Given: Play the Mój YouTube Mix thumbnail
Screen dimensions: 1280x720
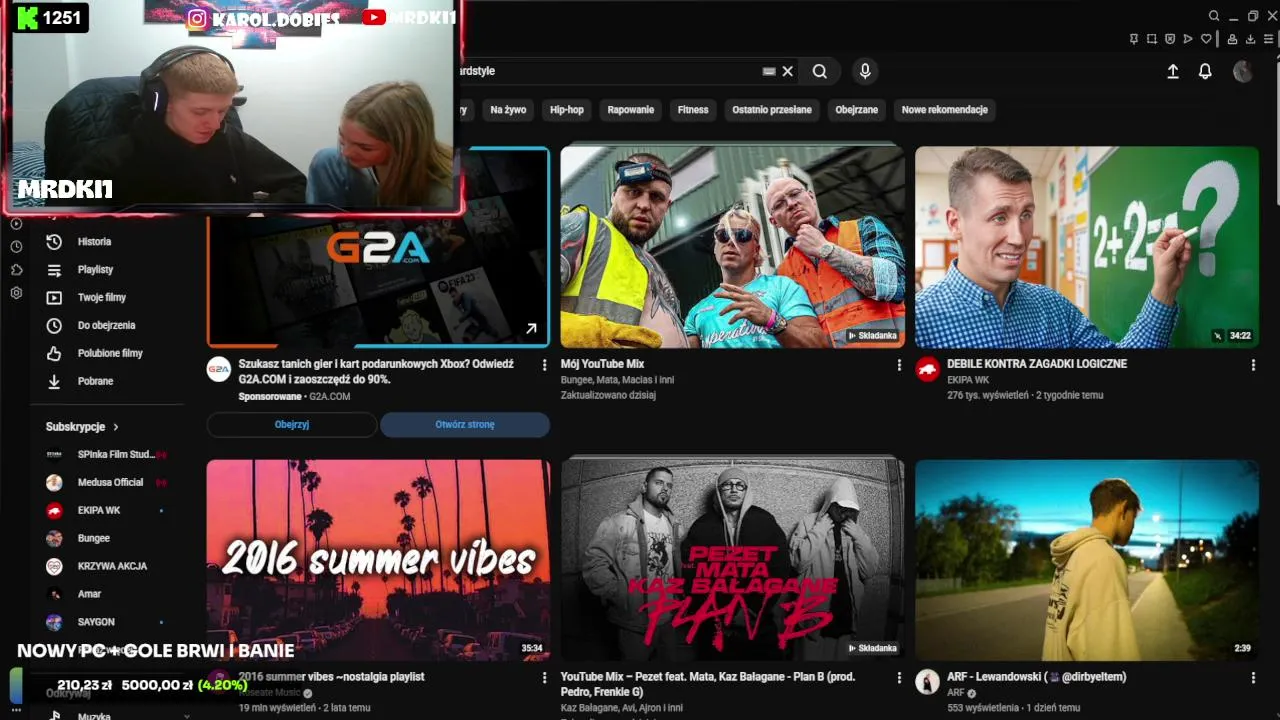Looking at the screenshot, I should point(733,247).
